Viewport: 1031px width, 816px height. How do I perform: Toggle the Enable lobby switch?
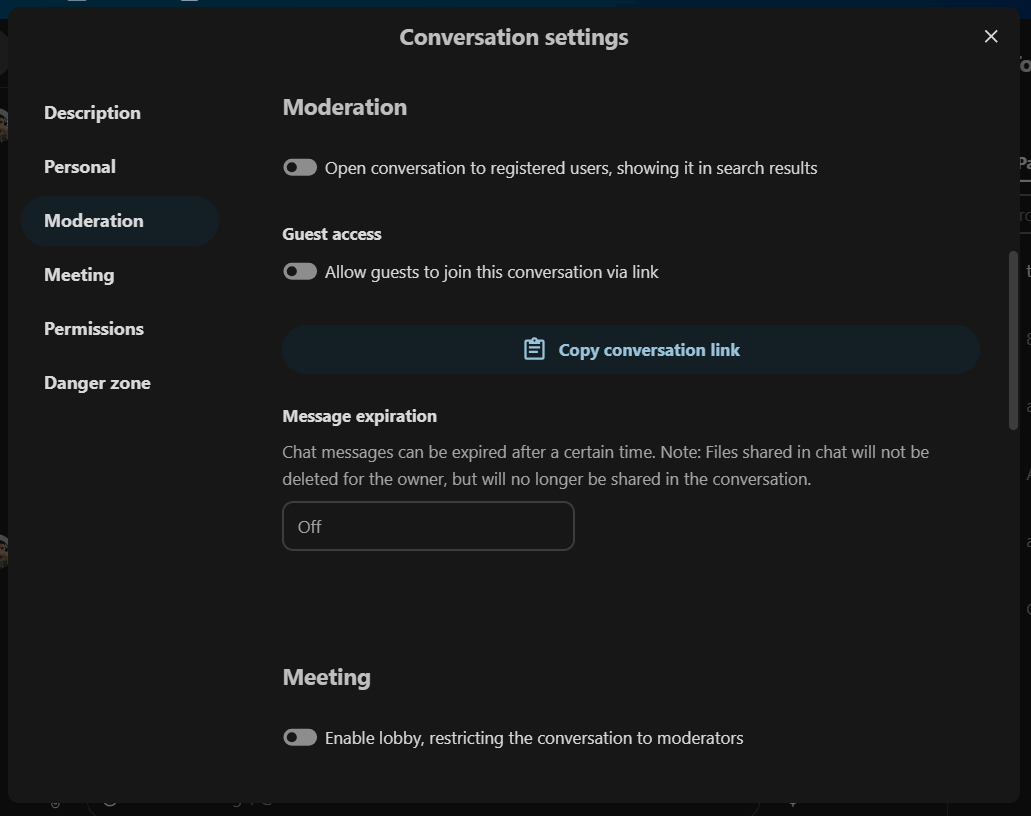click(300, 738)
